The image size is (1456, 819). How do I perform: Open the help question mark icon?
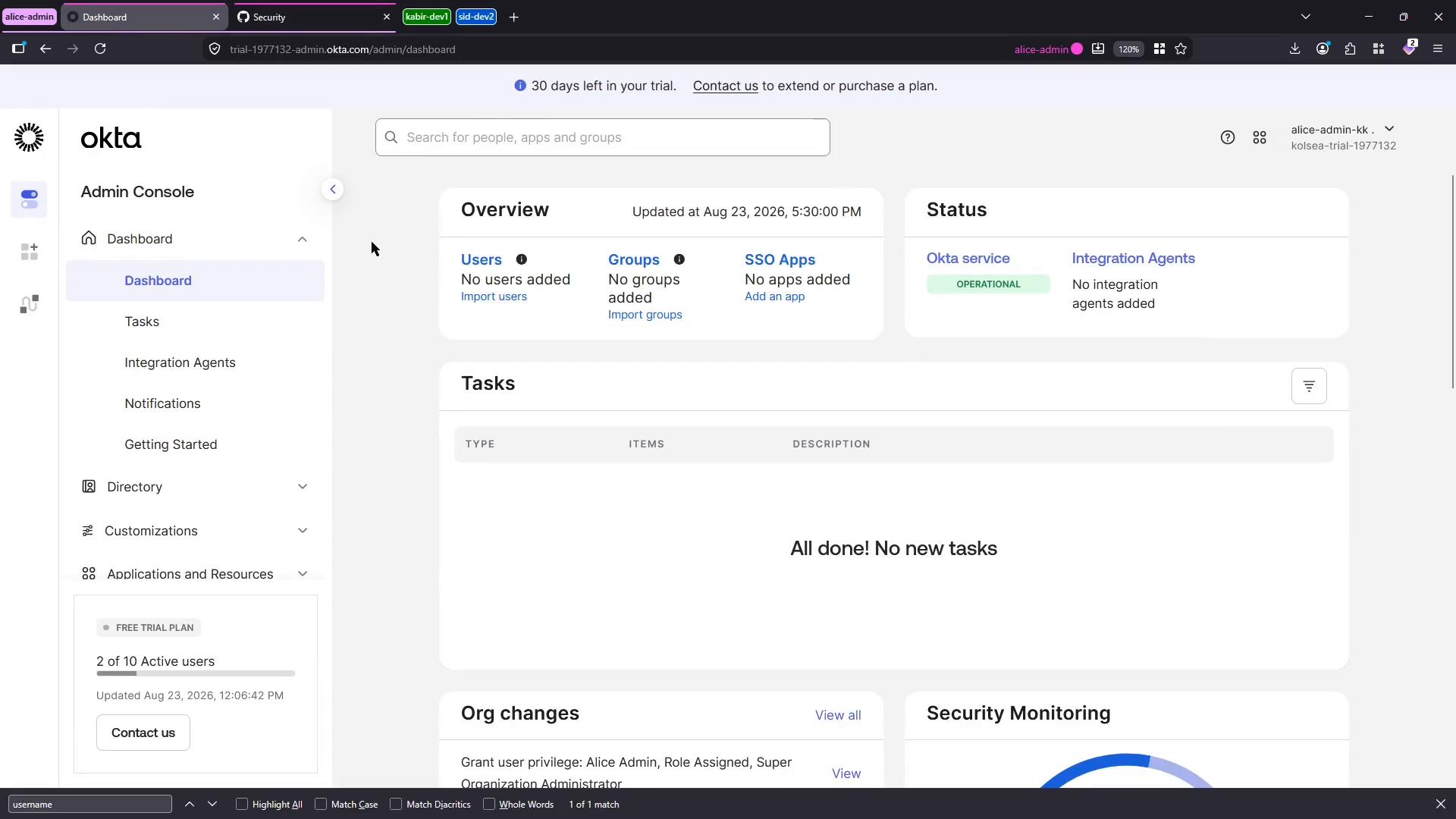[1228, 137]
